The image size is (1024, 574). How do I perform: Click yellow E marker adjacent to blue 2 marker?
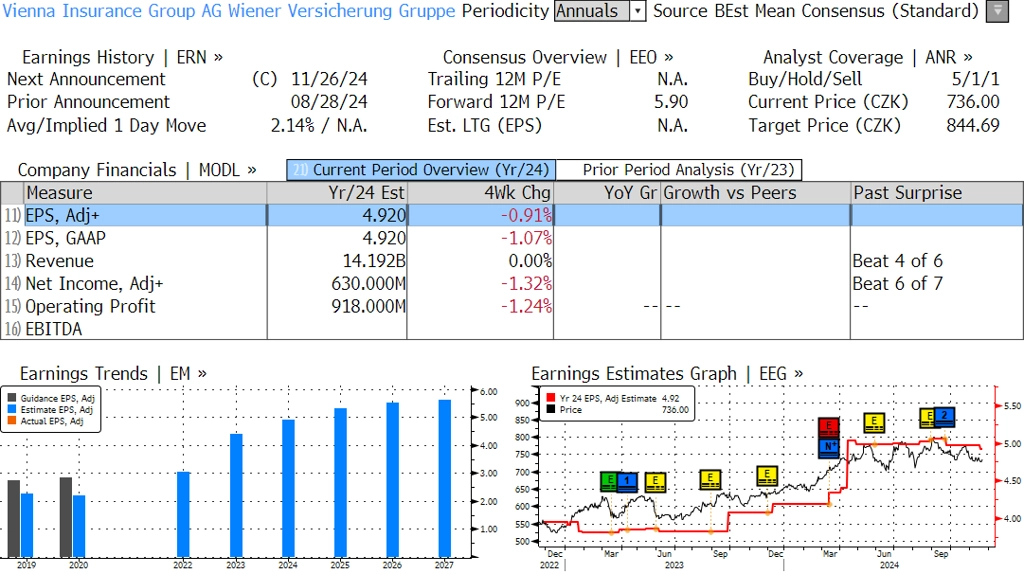coord(927,417)
